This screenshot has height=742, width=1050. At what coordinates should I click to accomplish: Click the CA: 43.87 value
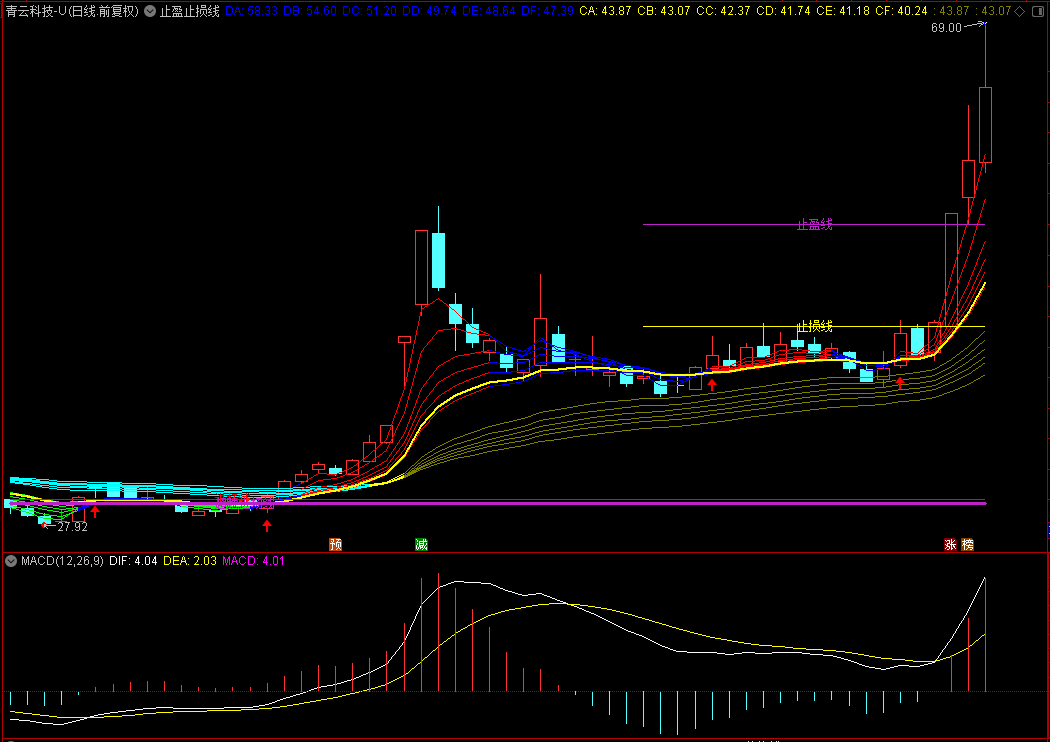point(605,11)
